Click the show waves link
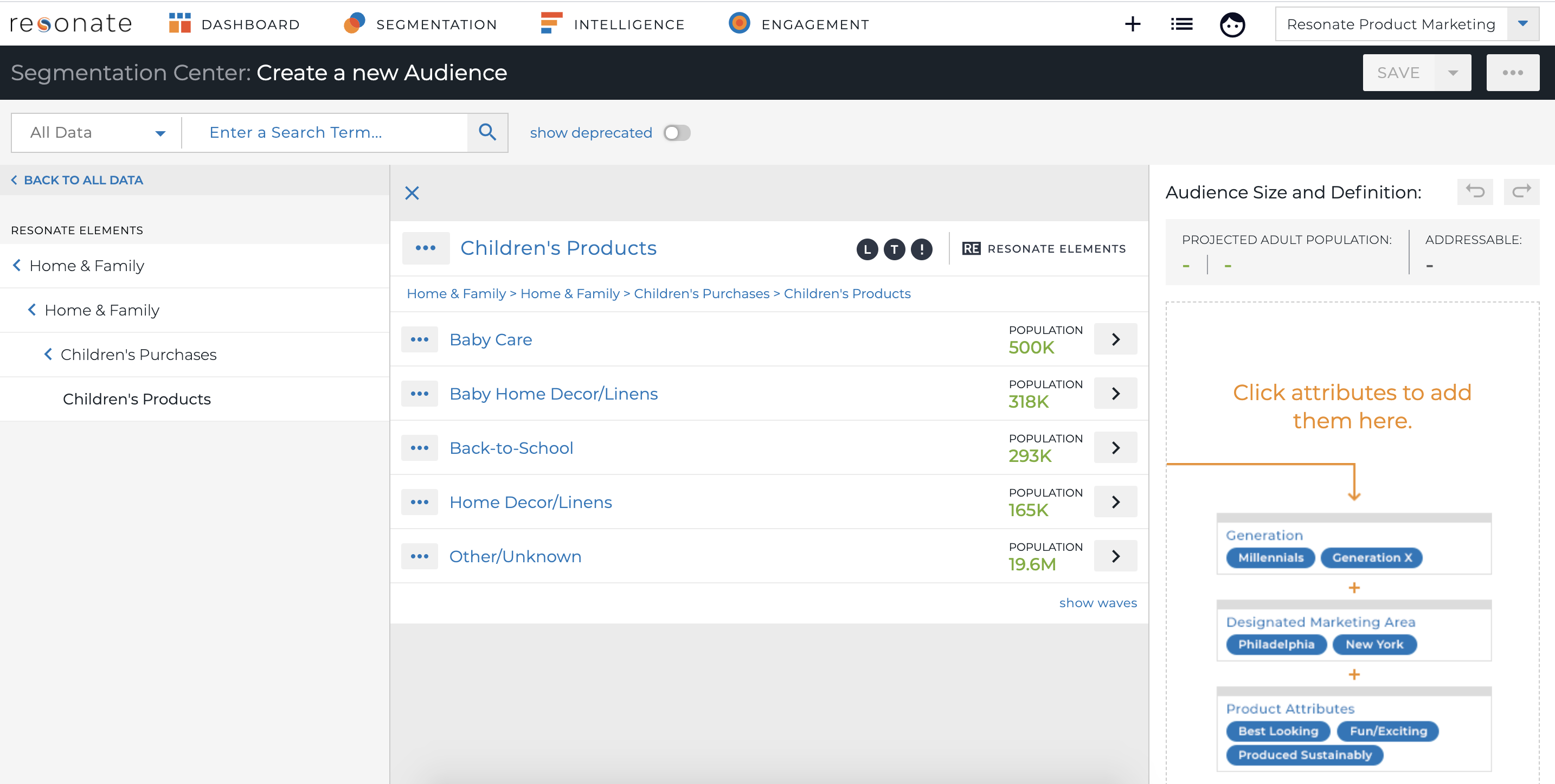 1097,602
